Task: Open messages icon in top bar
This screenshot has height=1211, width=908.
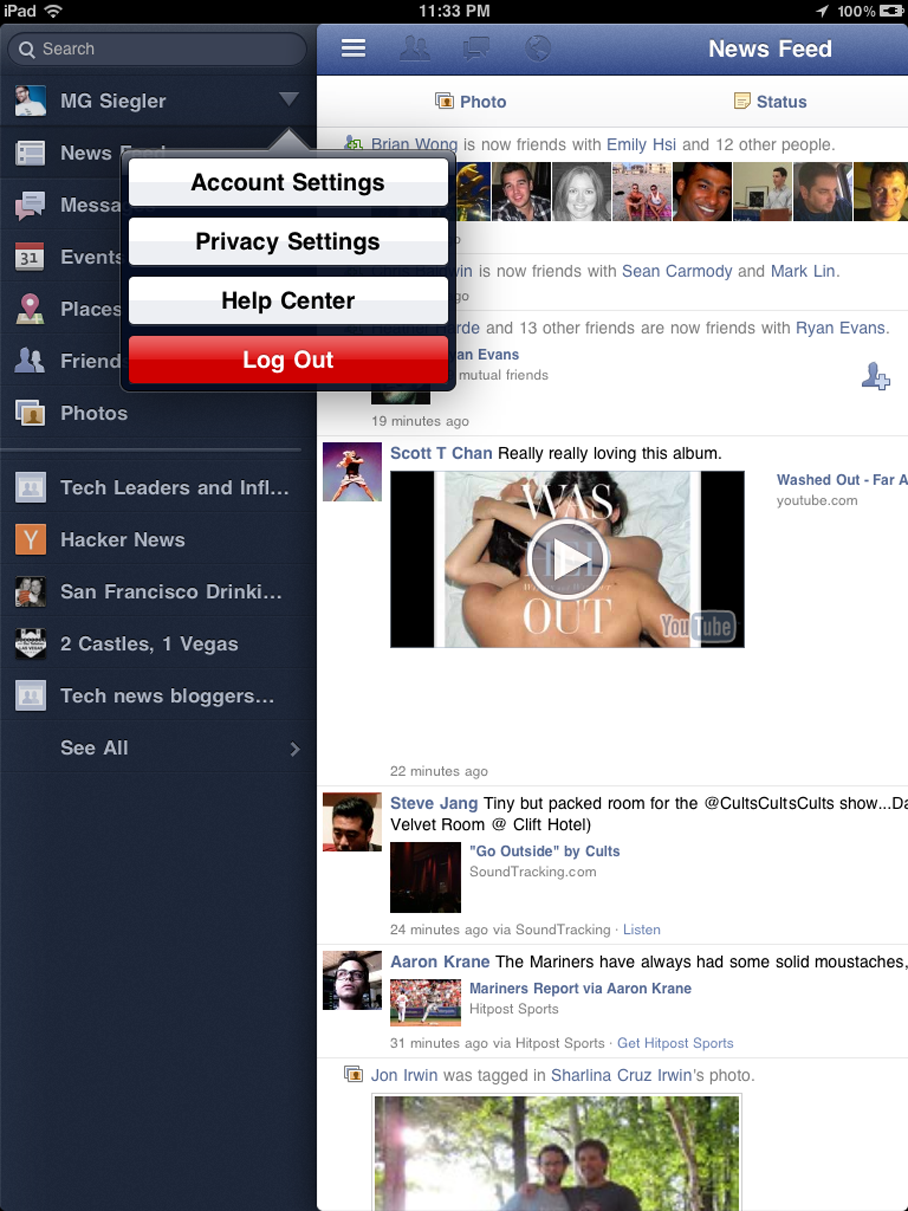Action: click(x=476, y=49)
